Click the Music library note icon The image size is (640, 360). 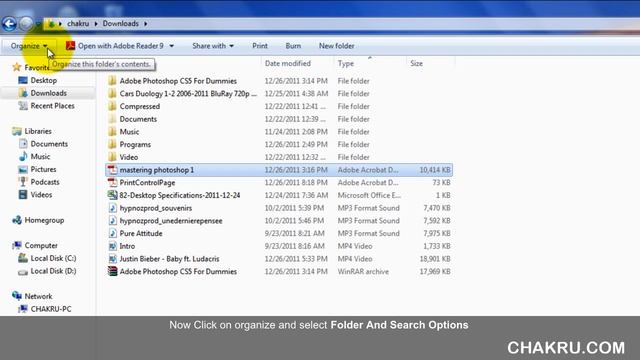[x=23, y=156]
